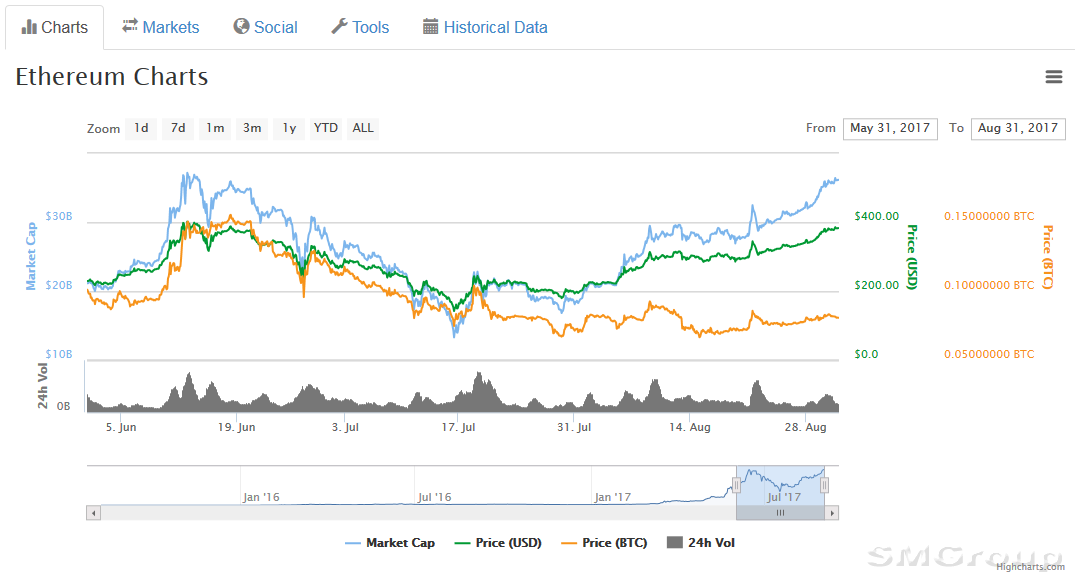Choose the YTD zoom option
The width and height of the screenshot is (1082, 579).
[x=326, y=128]
